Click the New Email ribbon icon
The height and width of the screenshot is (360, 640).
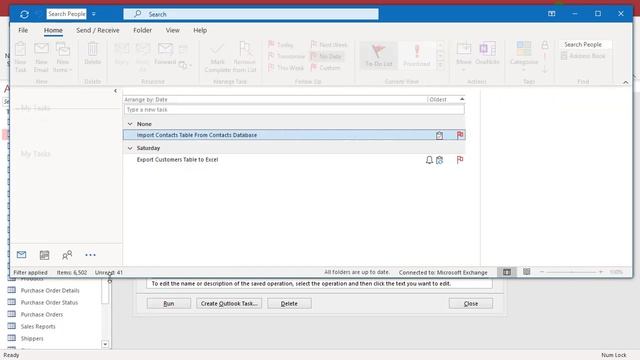pyautogui.click(x=41, y=57)
